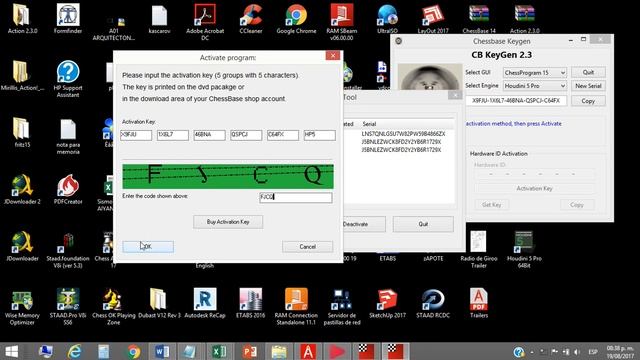This screenshot has width=640, height=360.
Task: Click Quit button in CB KeyGen window
Action: pos(588,72)
